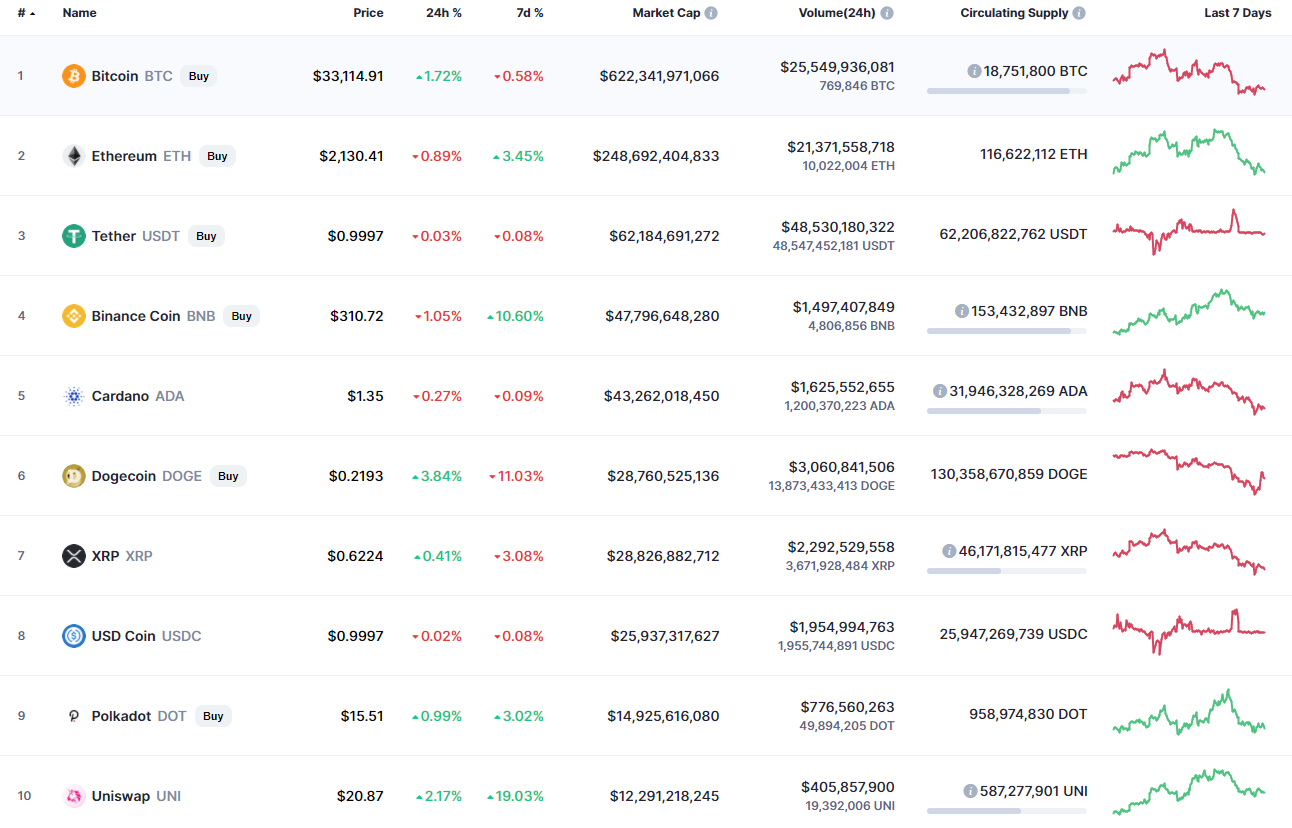Viewport: 1292px width, 828px height.
Task: Click the Circulating Supply header info icon
Action: (x=1079, y=13)
